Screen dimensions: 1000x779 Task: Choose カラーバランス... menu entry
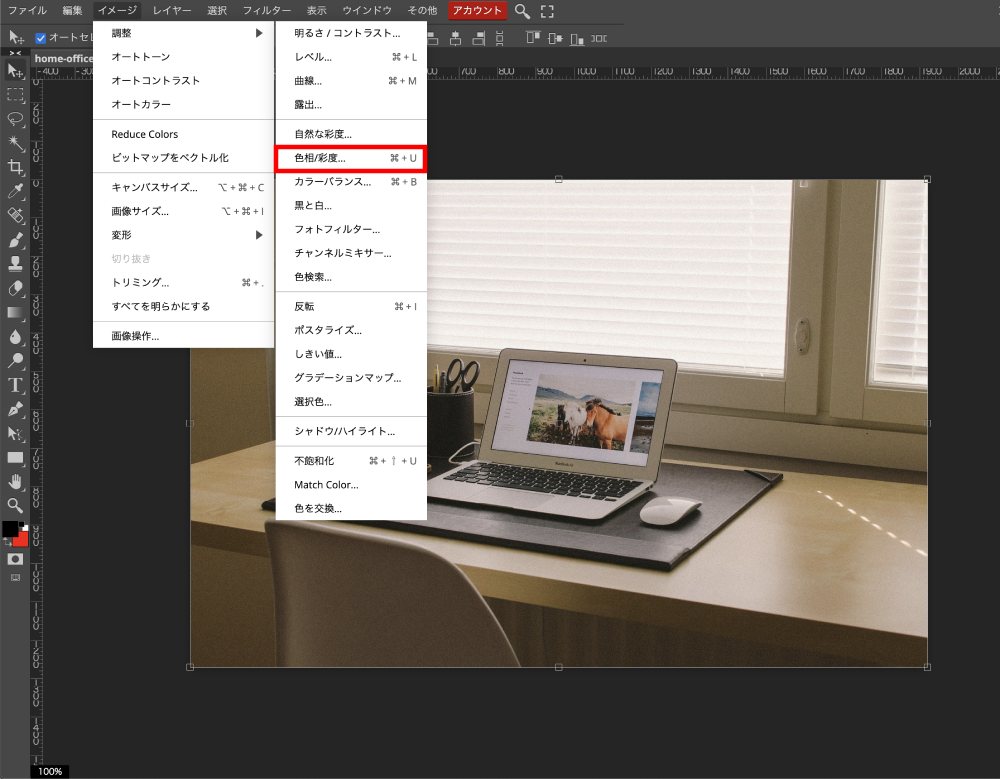pyautogui.click(x=351, y=182)
